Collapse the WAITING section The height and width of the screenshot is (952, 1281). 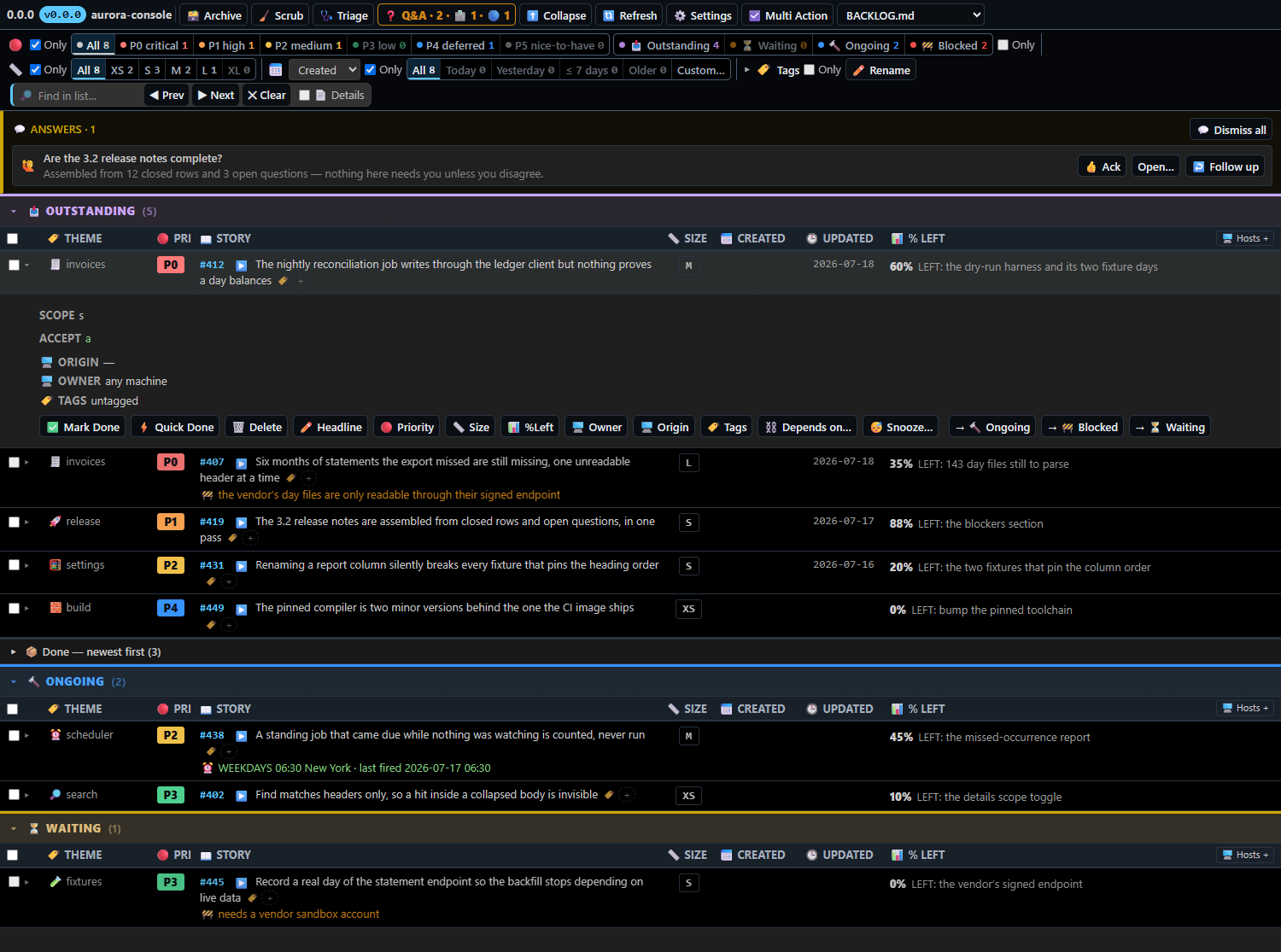click(x=13, y=829)
